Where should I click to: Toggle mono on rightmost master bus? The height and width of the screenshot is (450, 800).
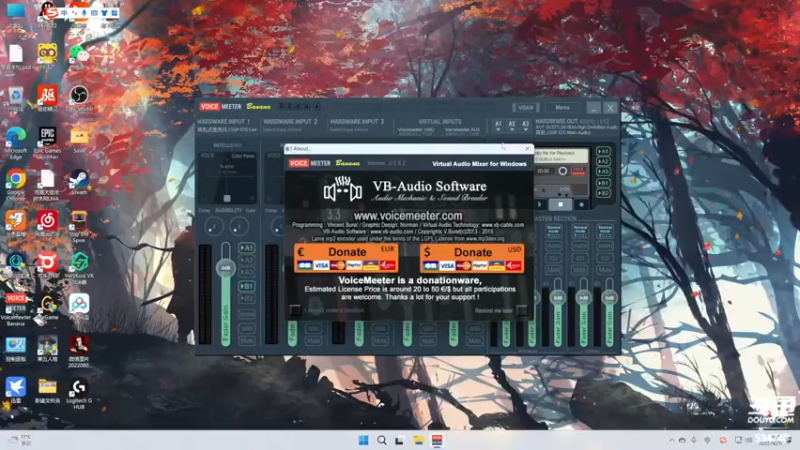(x=605, y=246)
